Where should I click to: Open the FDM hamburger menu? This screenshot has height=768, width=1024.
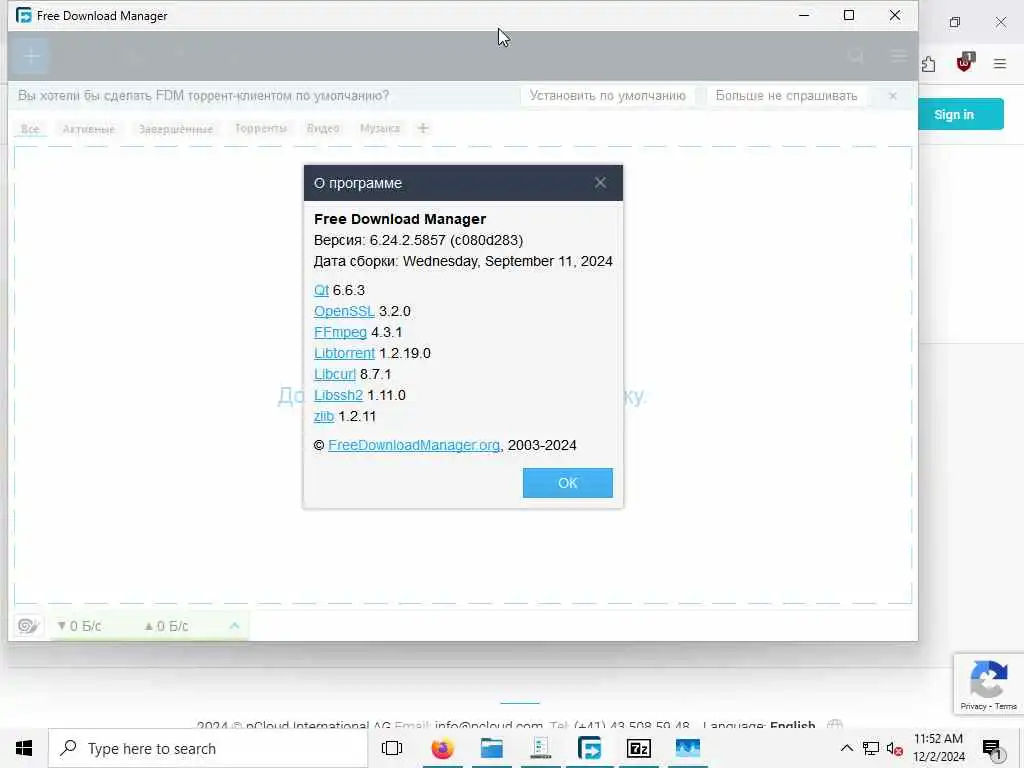pos(899,56)
